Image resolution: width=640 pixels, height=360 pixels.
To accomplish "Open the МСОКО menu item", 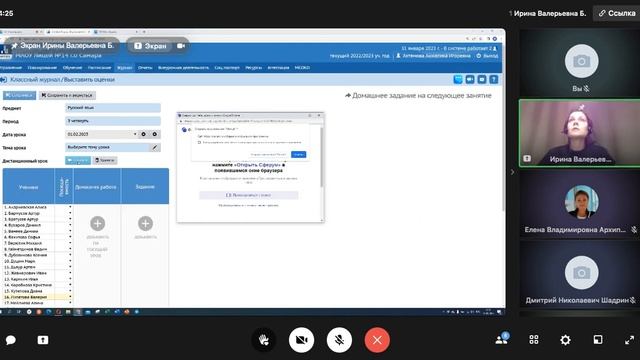I will (302, 68).
